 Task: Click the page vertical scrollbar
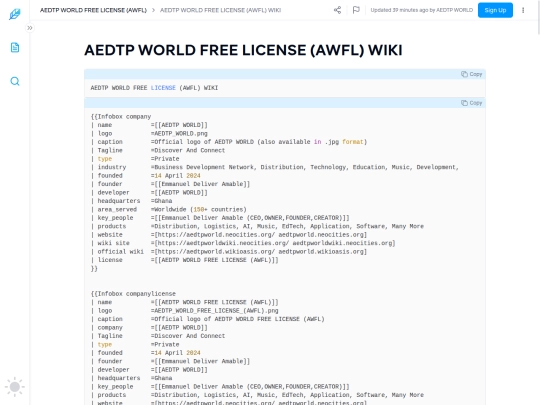(x=538, y=17)
